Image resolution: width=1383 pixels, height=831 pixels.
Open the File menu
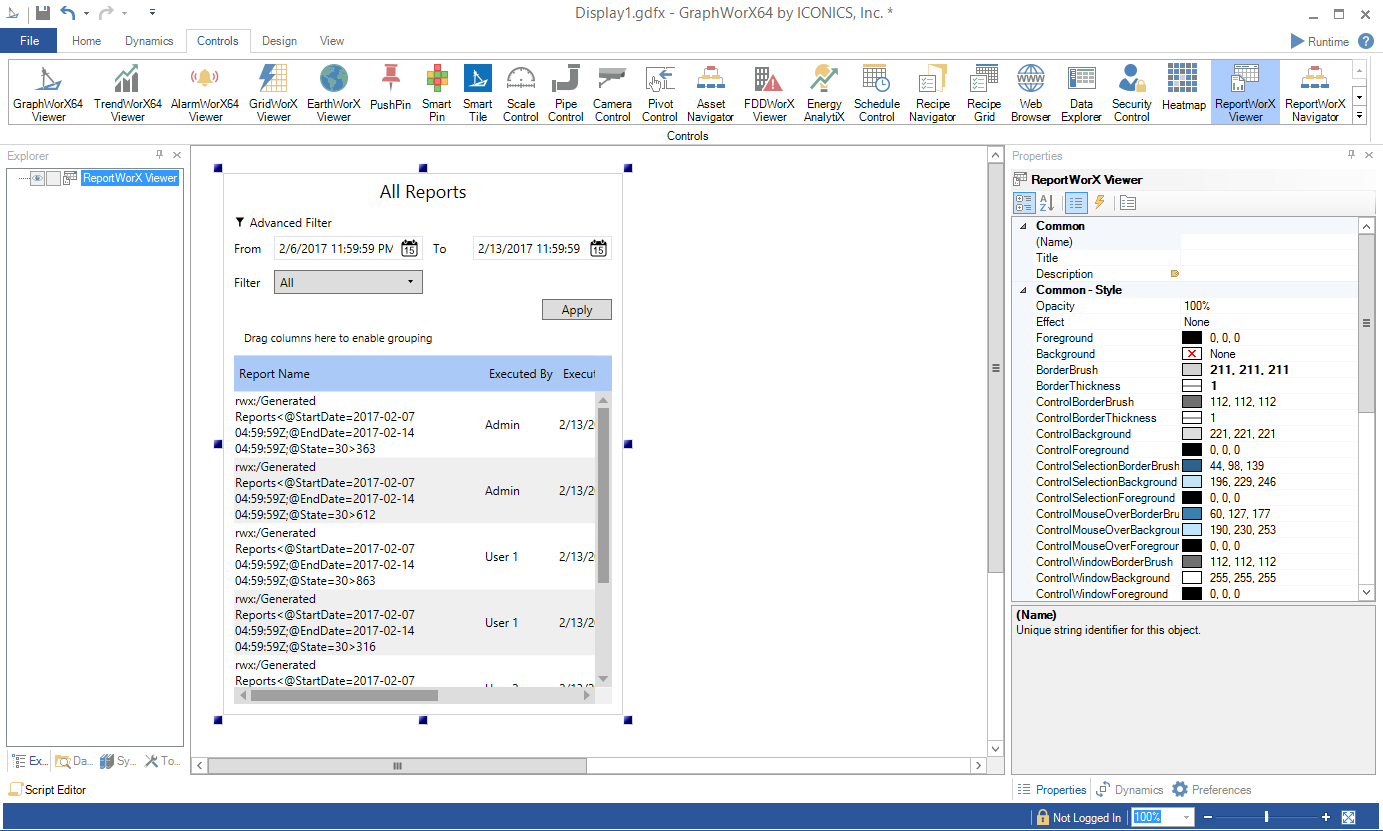point(29,41)
